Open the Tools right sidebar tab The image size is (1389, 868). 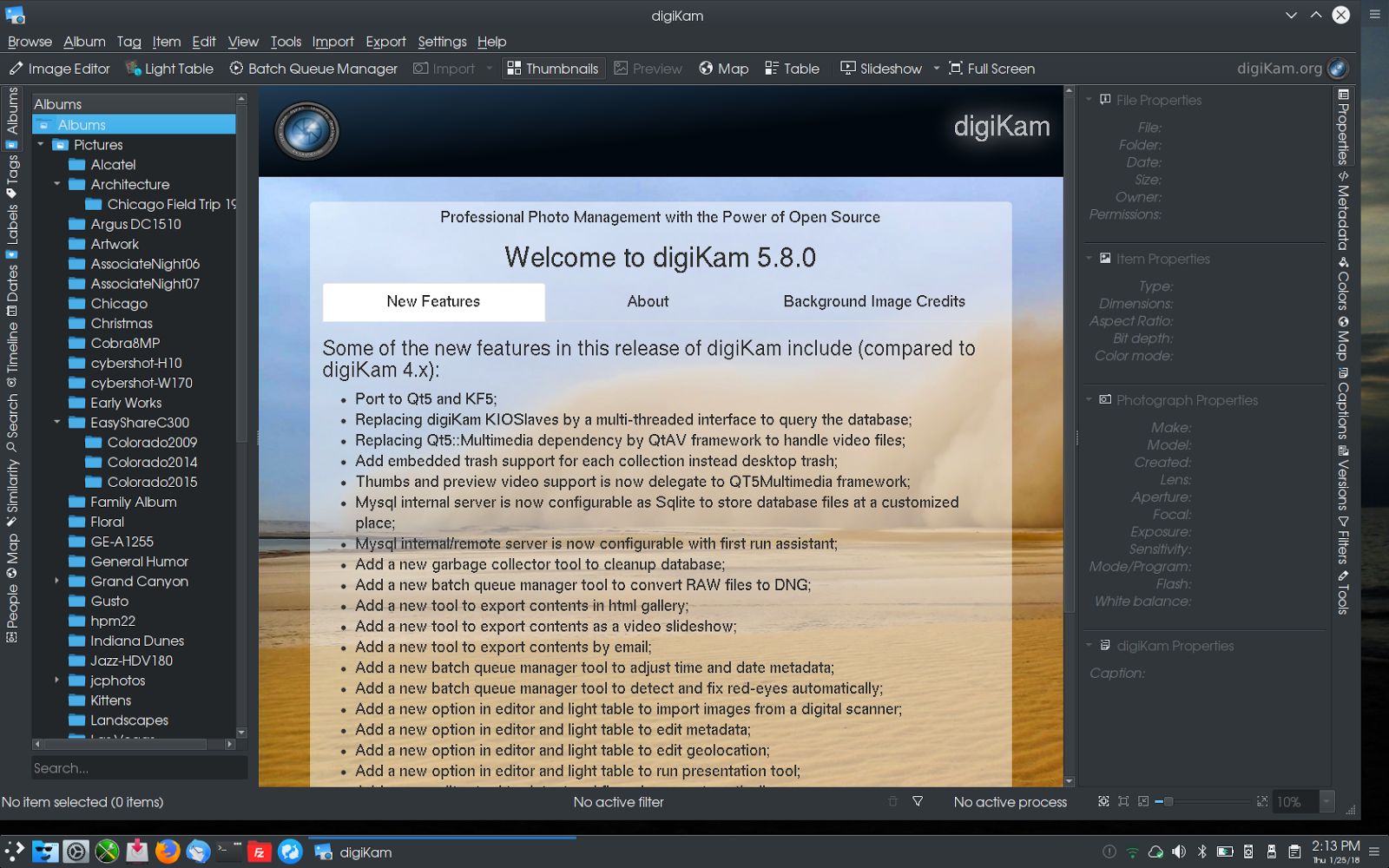pyautogui.click(x=1343, y=592)
